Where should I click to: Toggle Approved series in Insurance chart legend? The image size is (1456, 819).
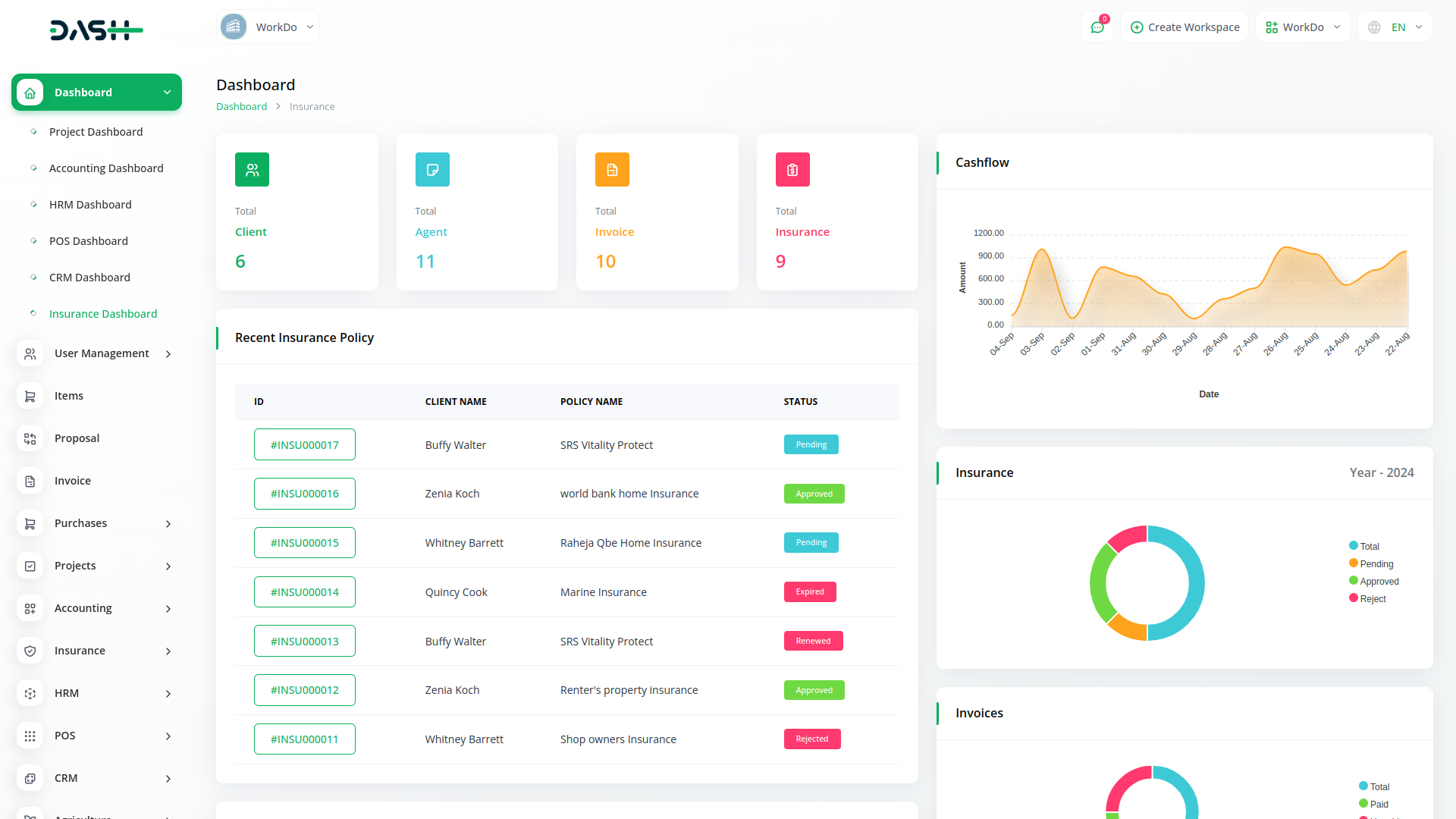[1379, 582]
